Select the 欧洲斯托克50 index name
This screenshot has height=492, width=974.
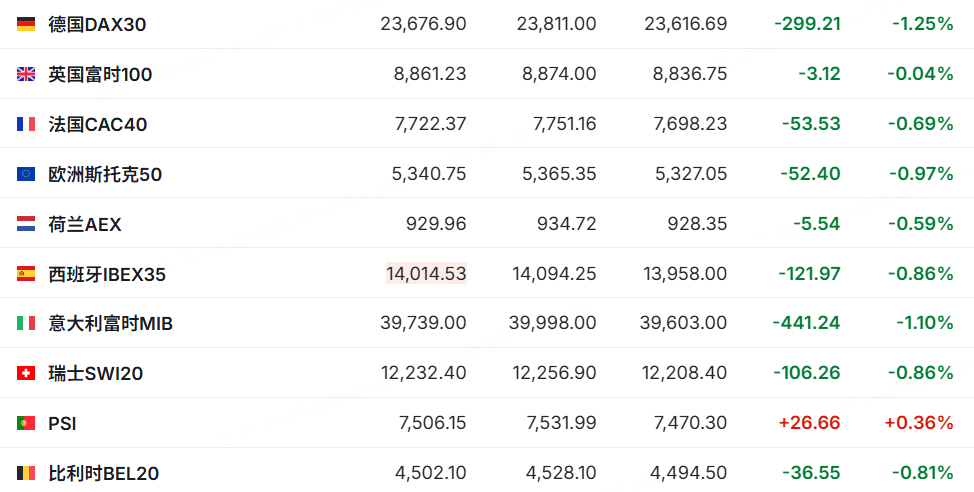coord(105,174)
